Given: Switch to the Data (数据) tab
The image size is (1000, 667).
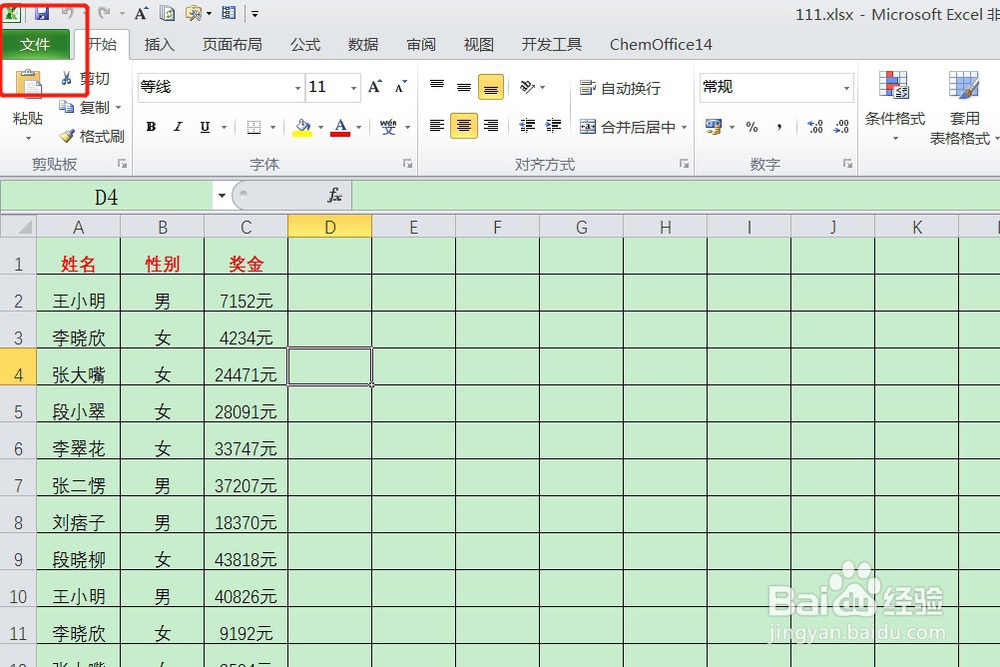Looking at the screenshot, I should tap(363, 44).
